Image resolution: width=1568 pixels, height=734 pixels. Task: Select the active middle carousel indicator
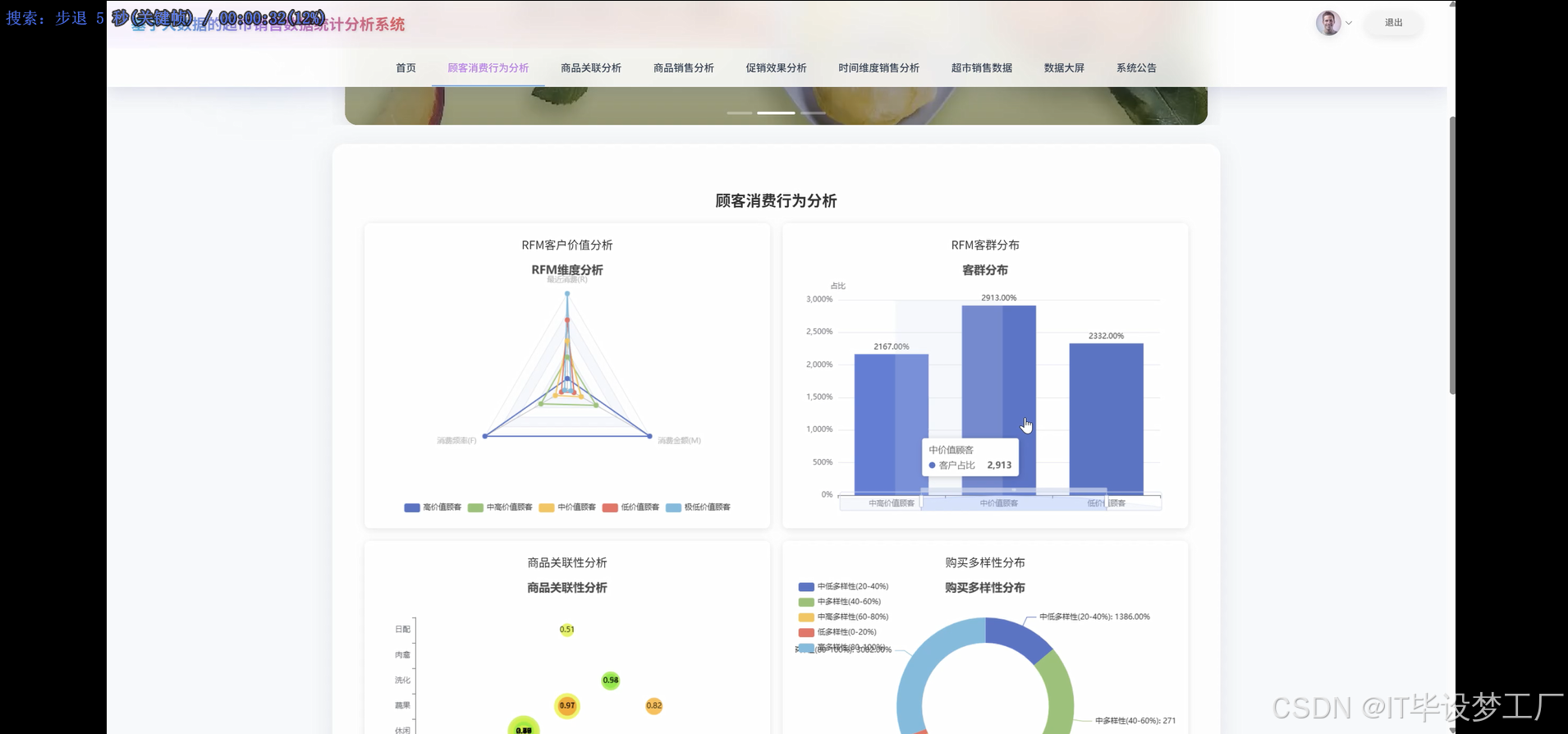coord(776,112)
